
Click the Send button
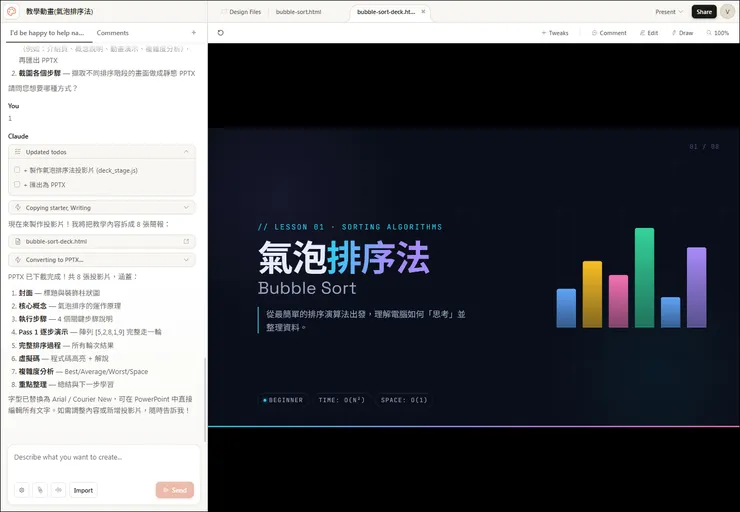175,490
